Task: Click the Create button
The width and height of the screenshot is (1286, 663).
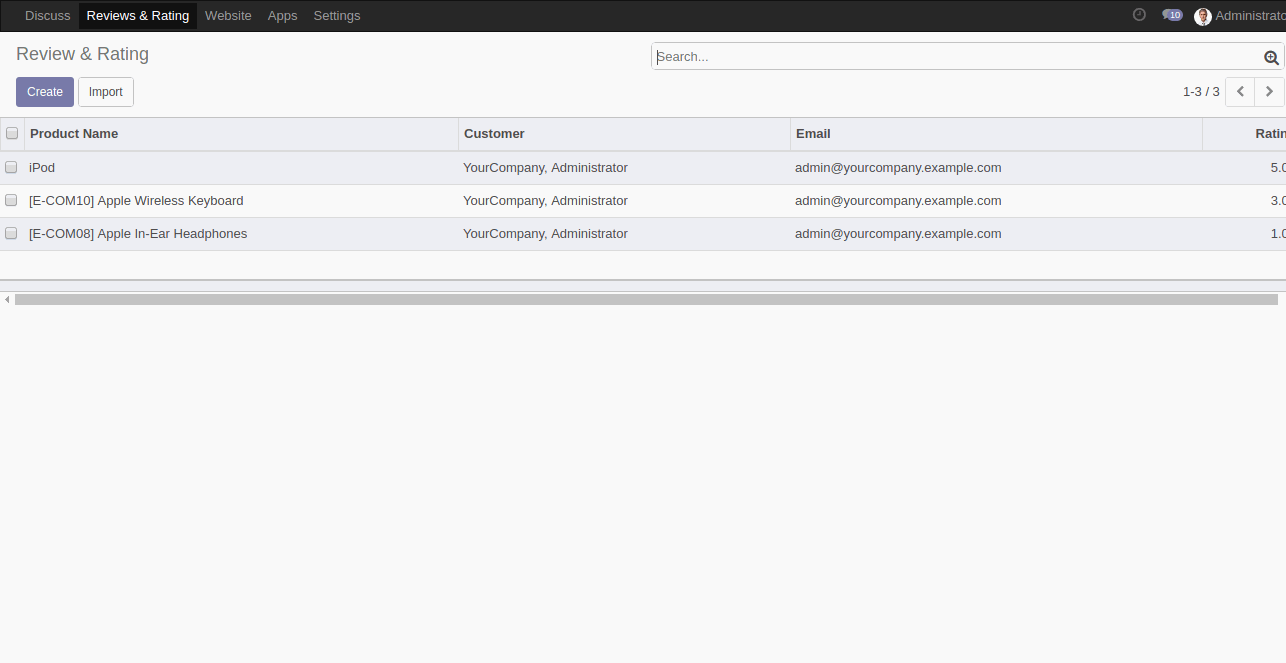Action: click(45, 92)
